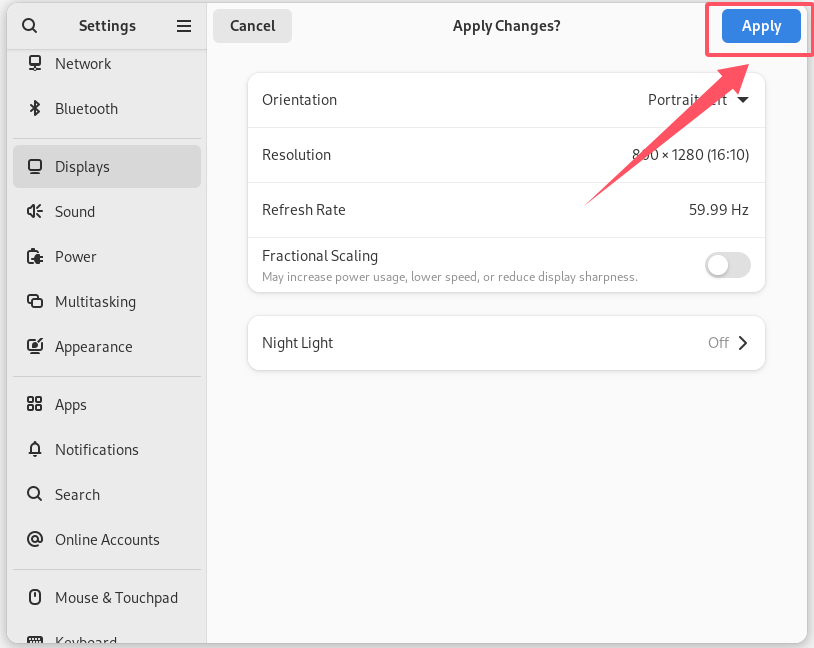Click the Displays monitor icon

coord(35,167)
